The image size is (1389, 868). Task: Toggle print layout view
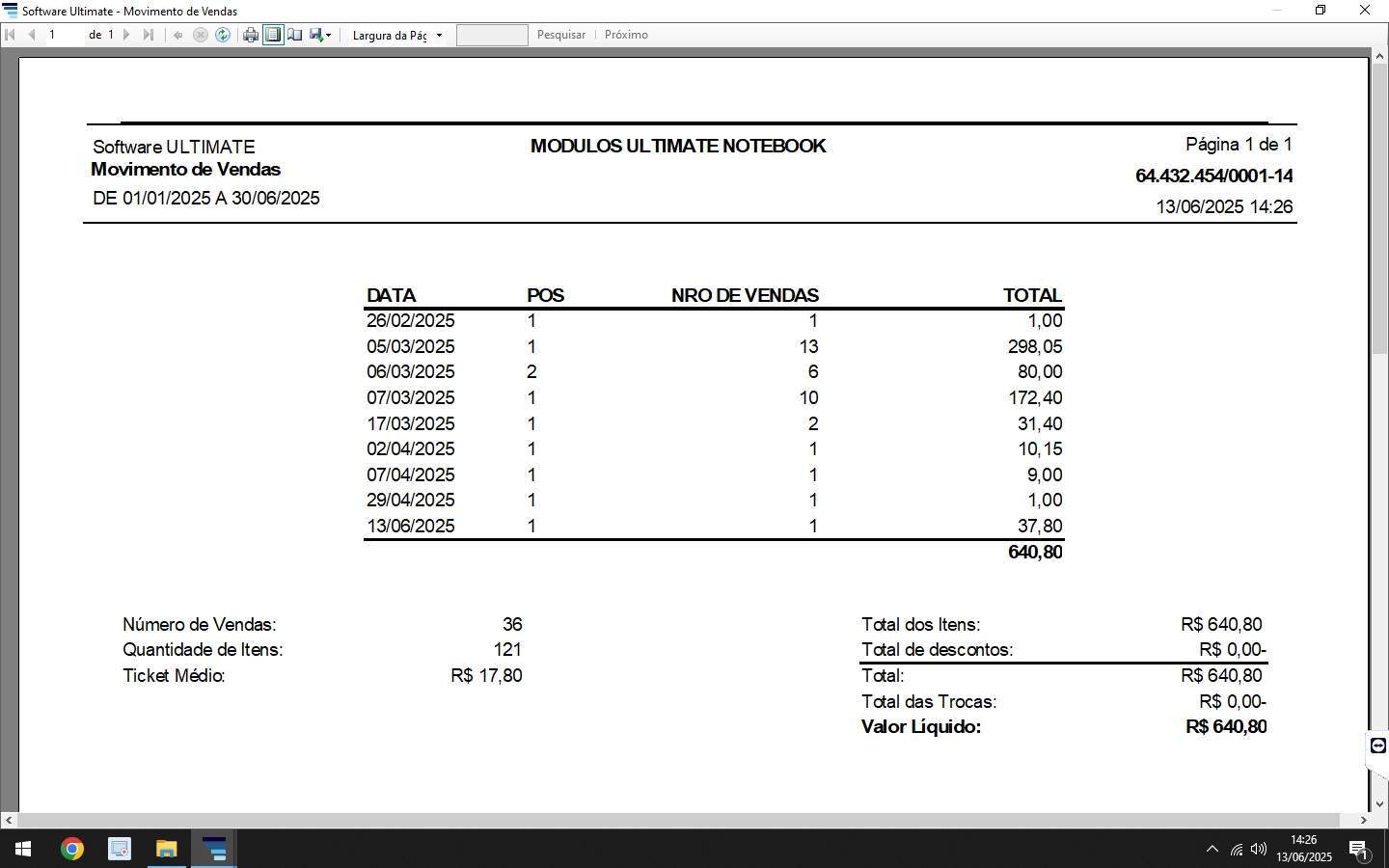click(x=273, y=35)
